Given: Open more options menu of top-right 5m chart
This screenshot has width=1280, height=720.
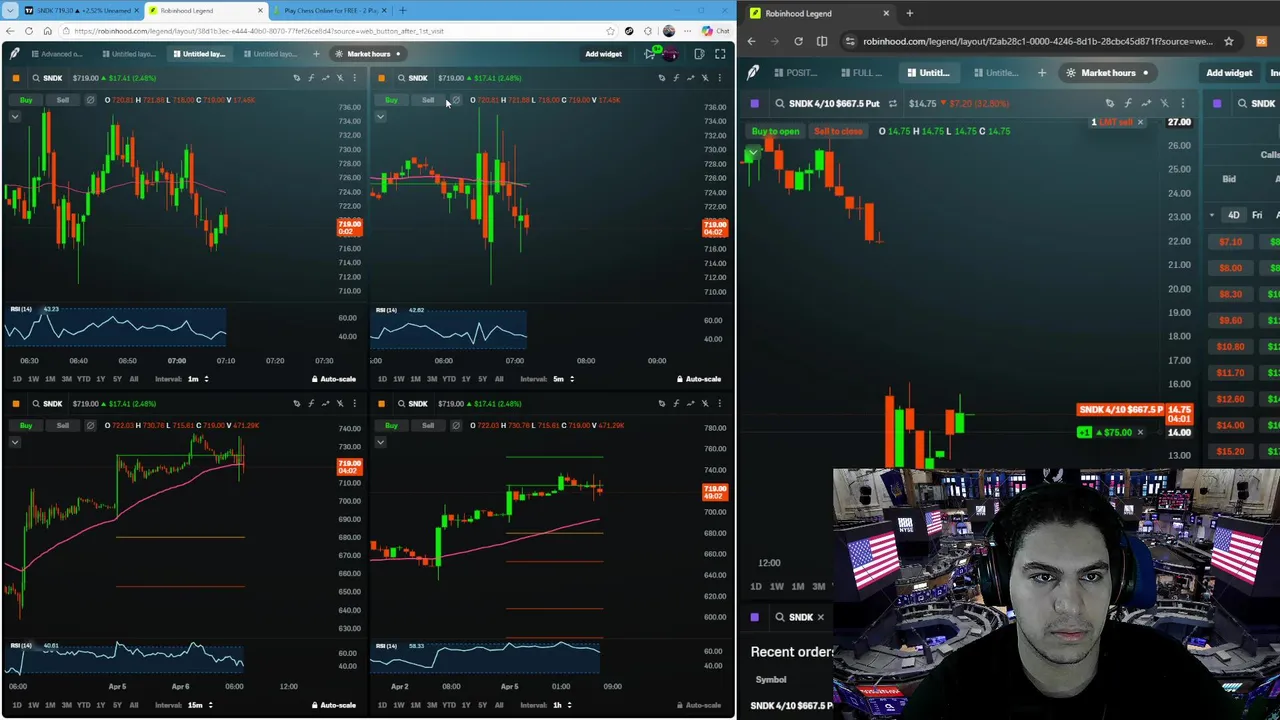Looking at the screenshot, I should 719,78.
